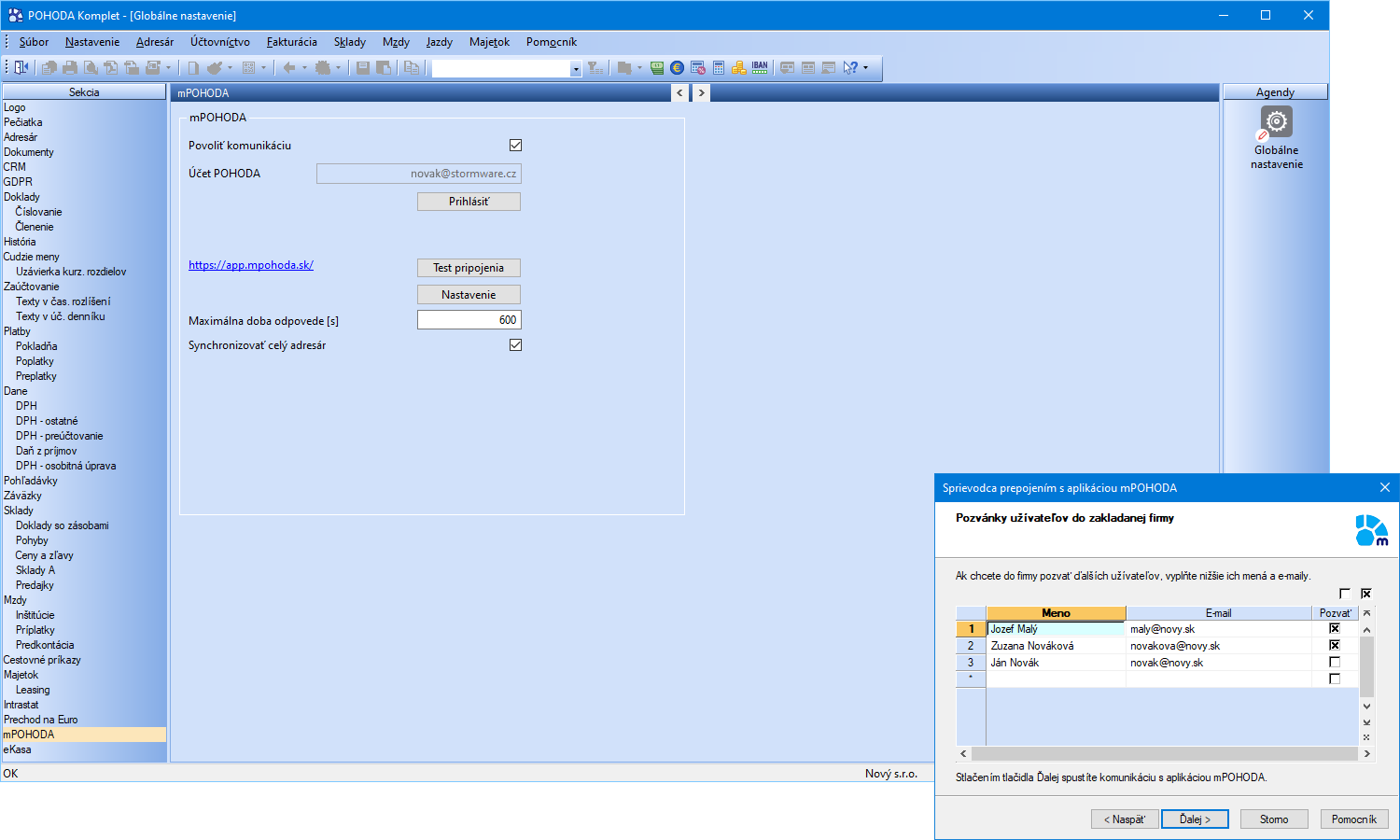The height and width of the screenshot is (840, 1400).
Task: Check the invite box for Ján Novák
Action: pyautogui.click(x=1335, y=662)
